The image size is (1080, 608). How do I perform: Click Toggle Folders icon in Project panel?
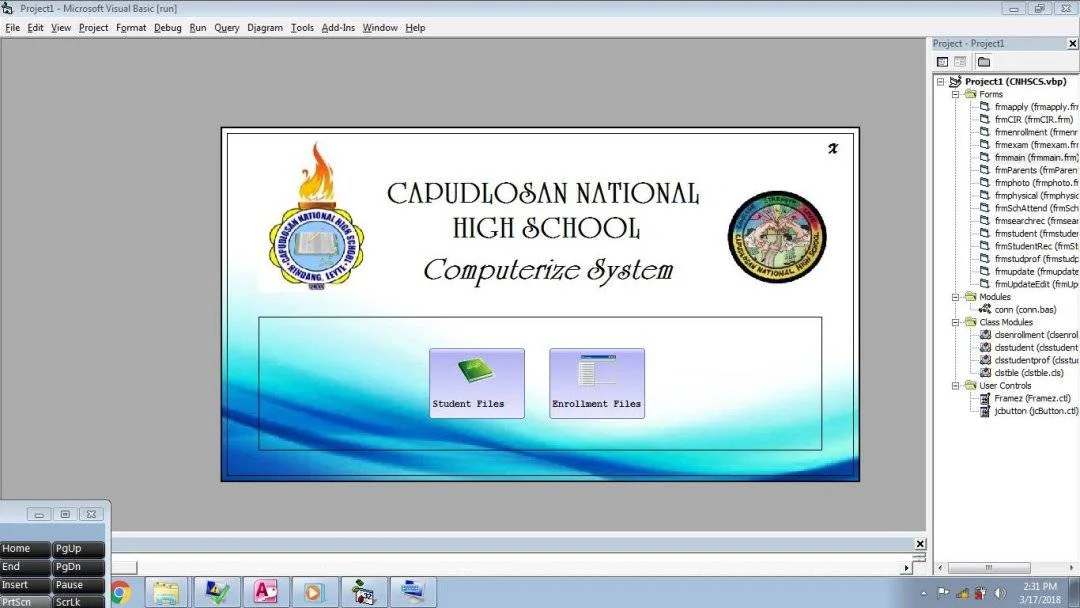[984, 61]
